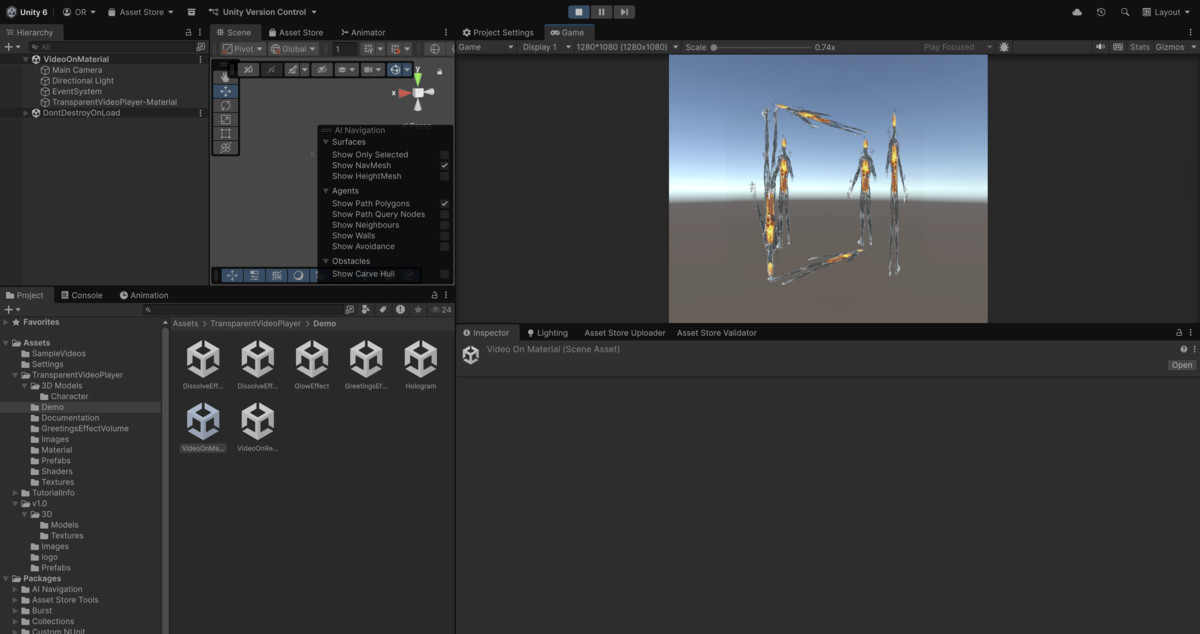Viewport: 1200px width, 634px height.
Task: Enable Show Only Selected in AI Navigation
Action: pos(443,154)
